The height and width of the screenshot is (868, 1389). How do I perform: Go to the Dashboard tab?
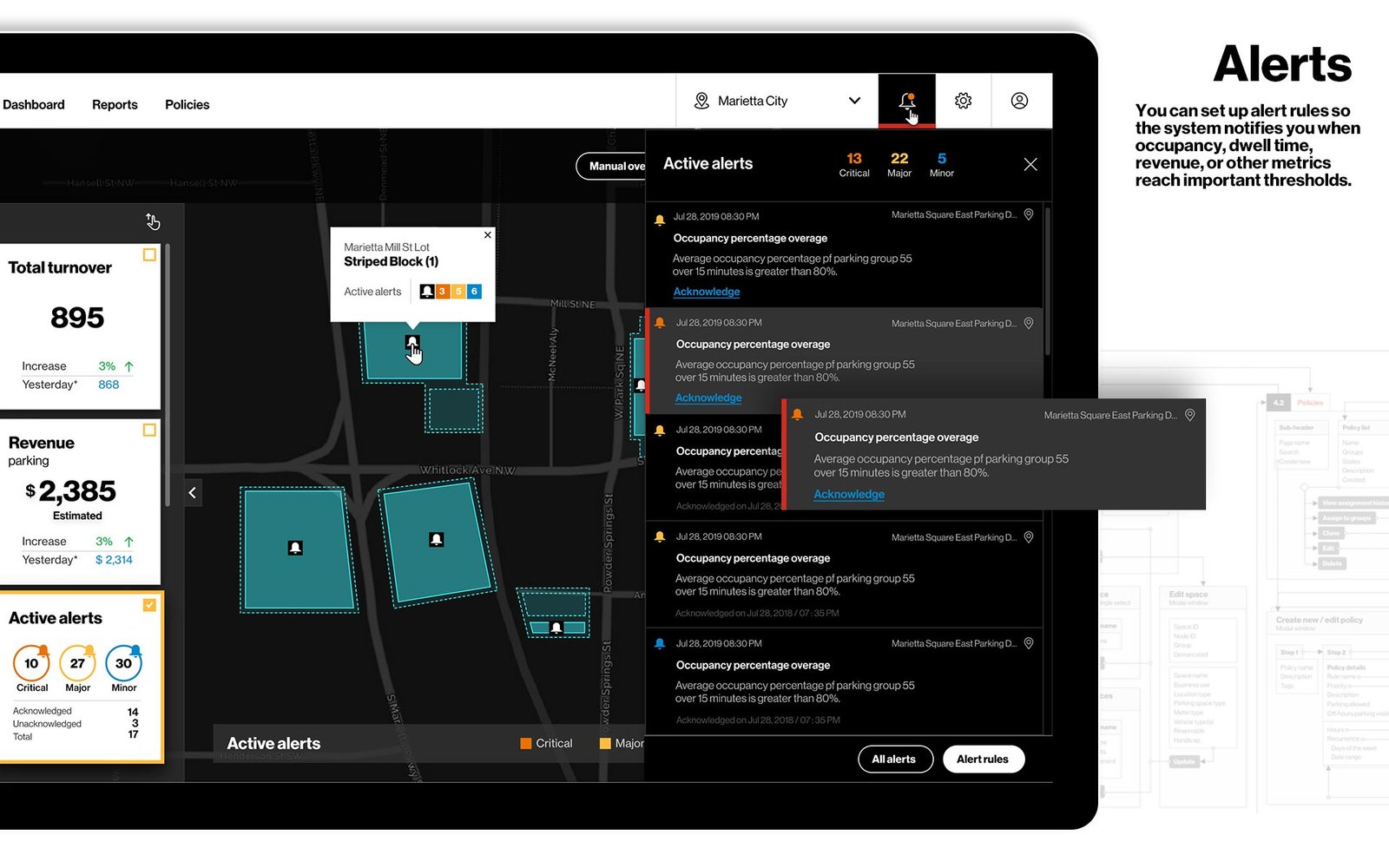34,104
